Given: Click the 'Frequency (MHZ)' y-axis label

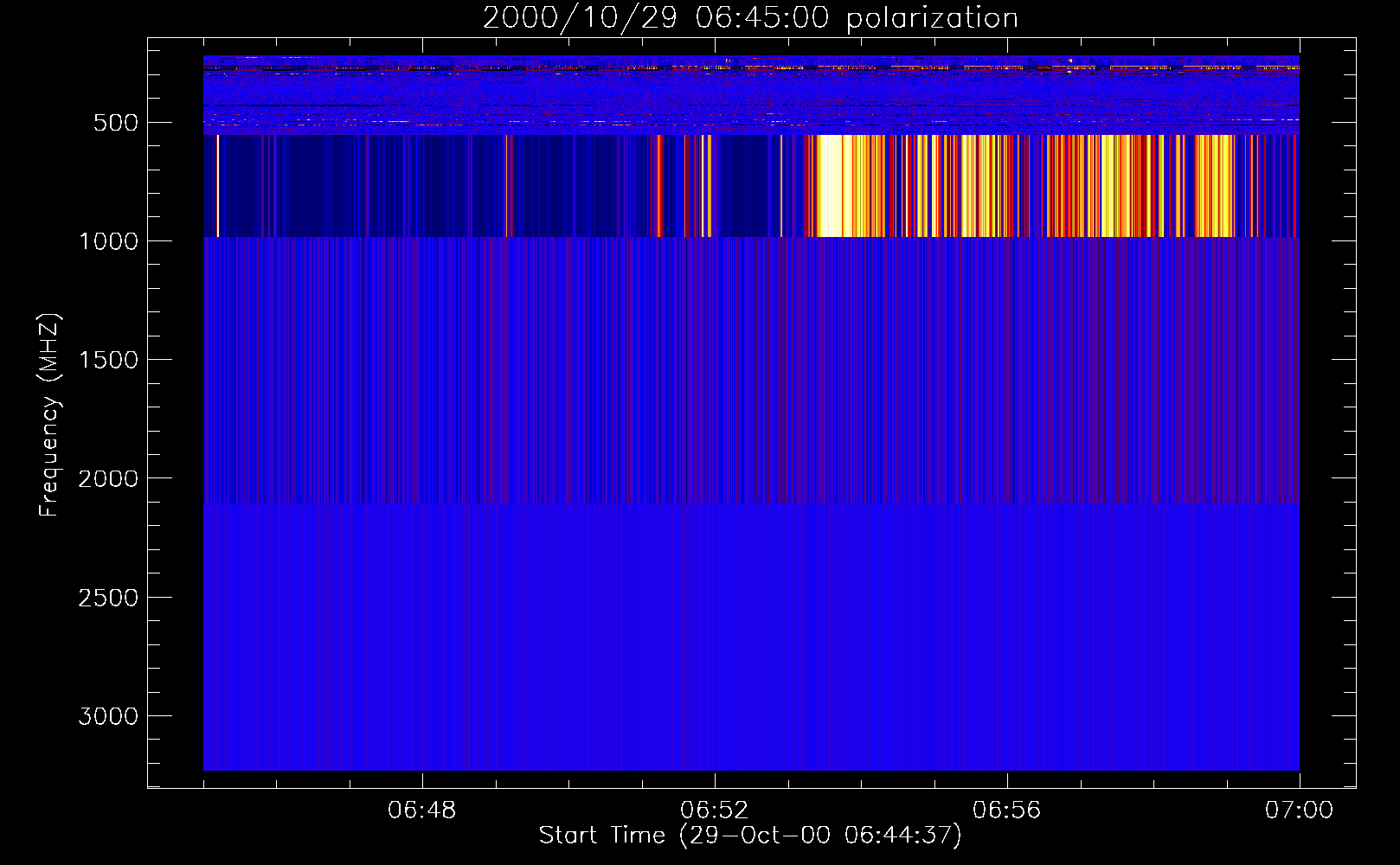Looking at the screenshot, I should [49, 415].
